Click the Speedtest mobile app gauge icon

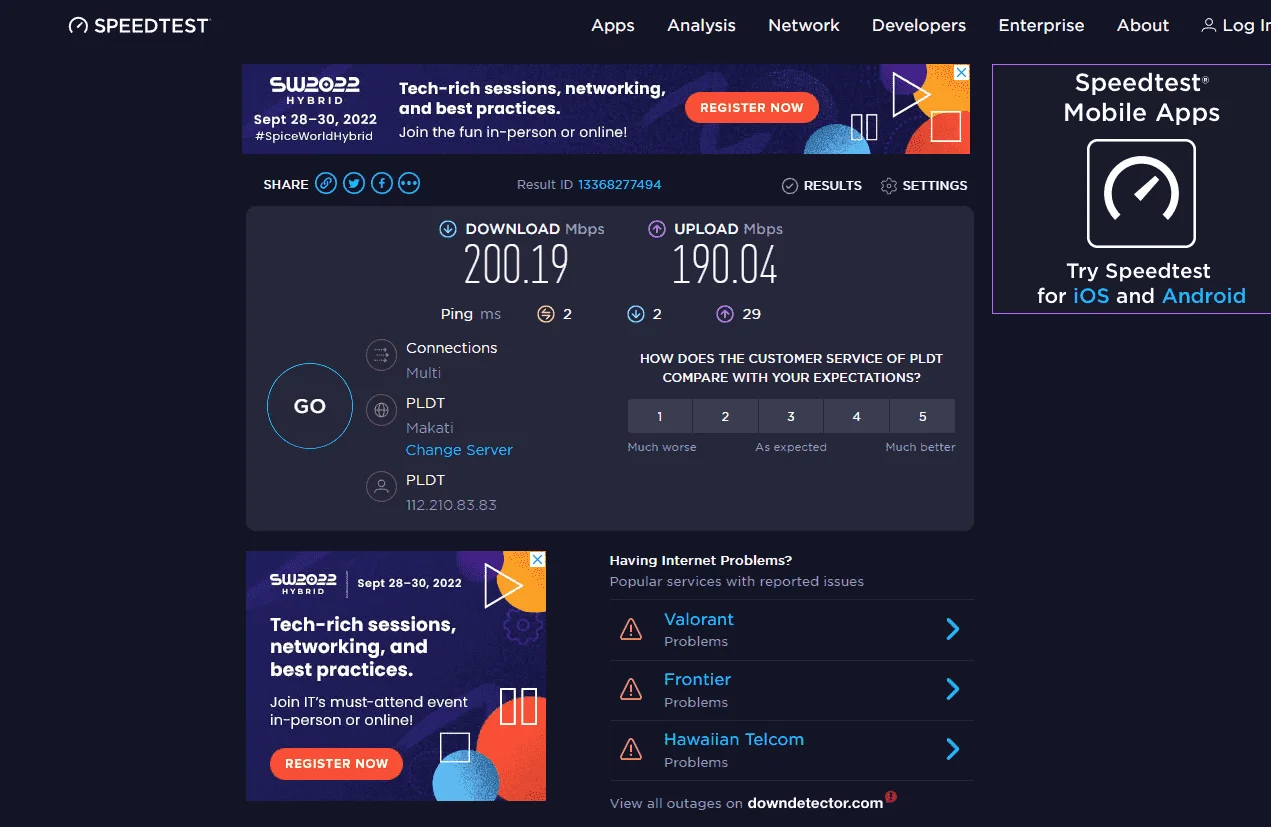point(1141,194)
